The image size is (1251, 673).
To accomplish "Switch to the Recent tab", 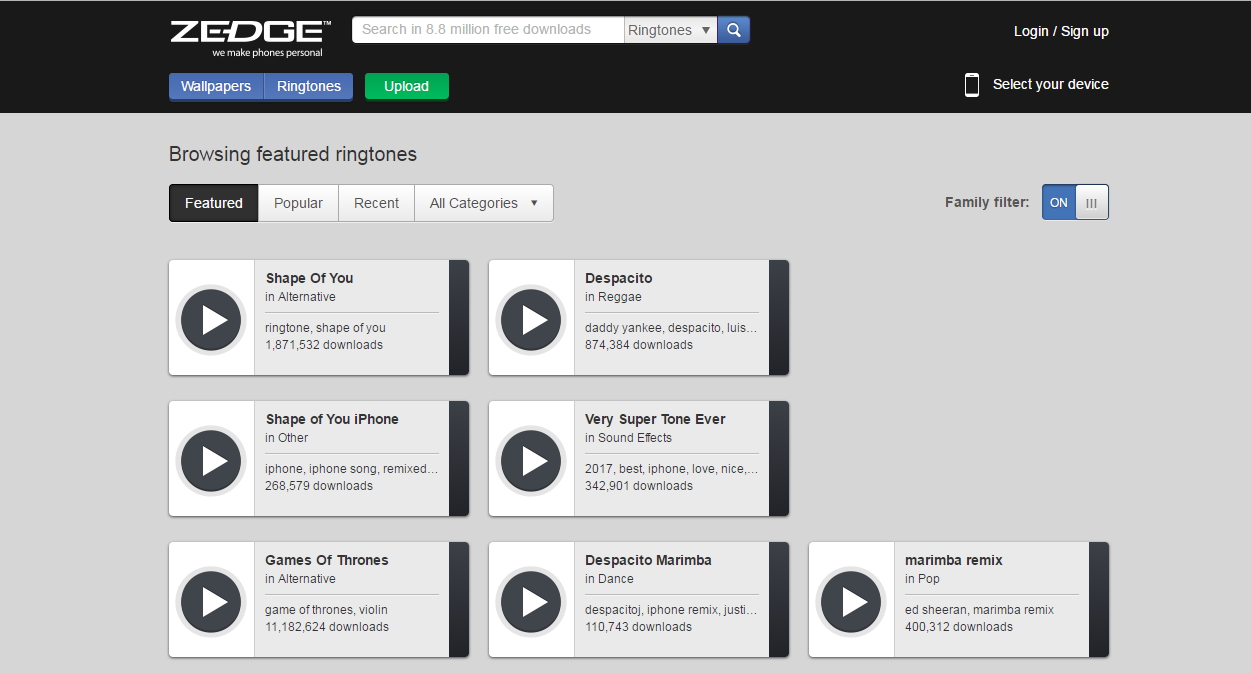I will pyautogui.click(x=376, y=203).
